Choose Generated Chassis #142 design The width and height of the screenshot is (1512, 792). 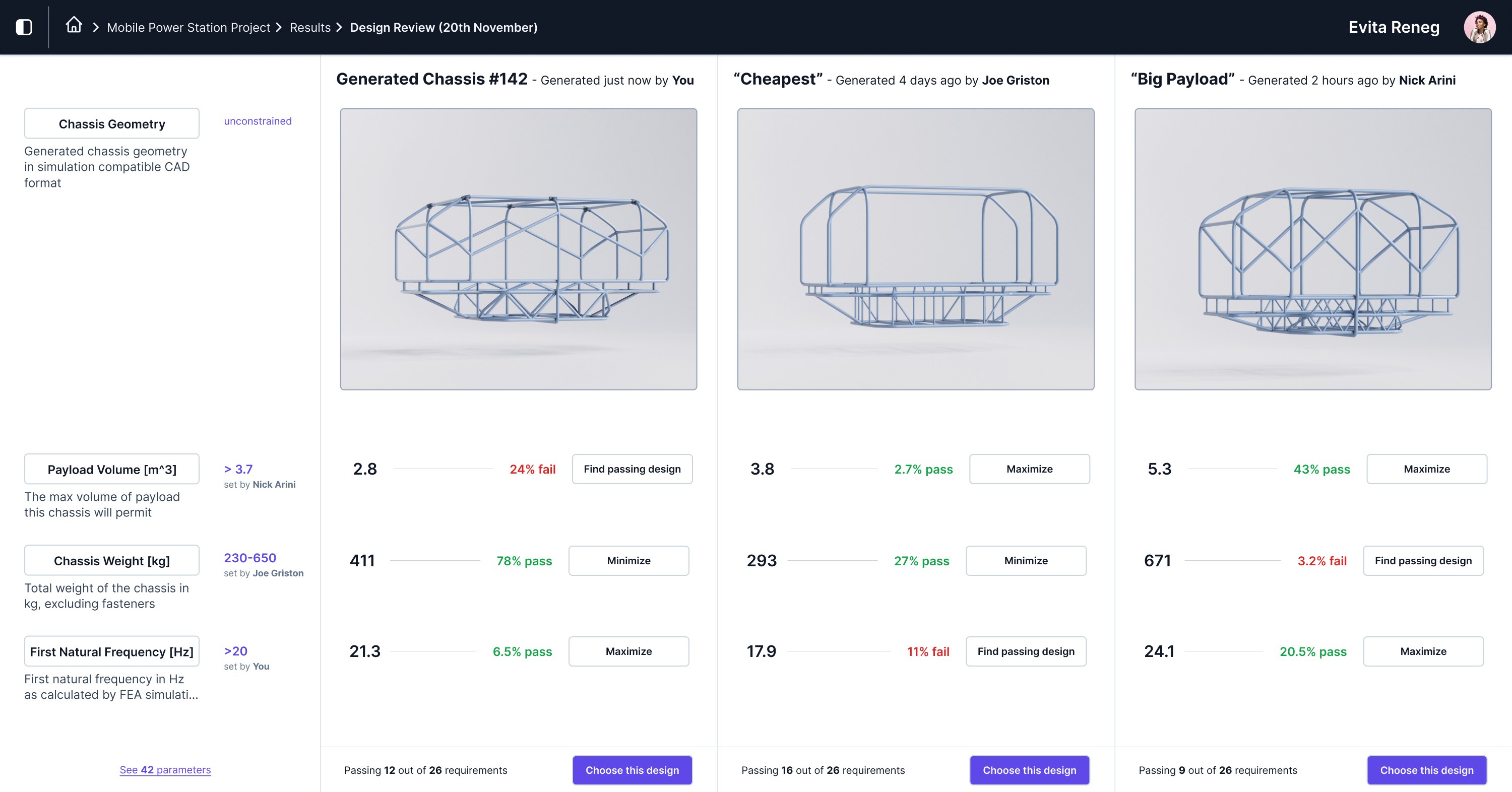(632, 770)
